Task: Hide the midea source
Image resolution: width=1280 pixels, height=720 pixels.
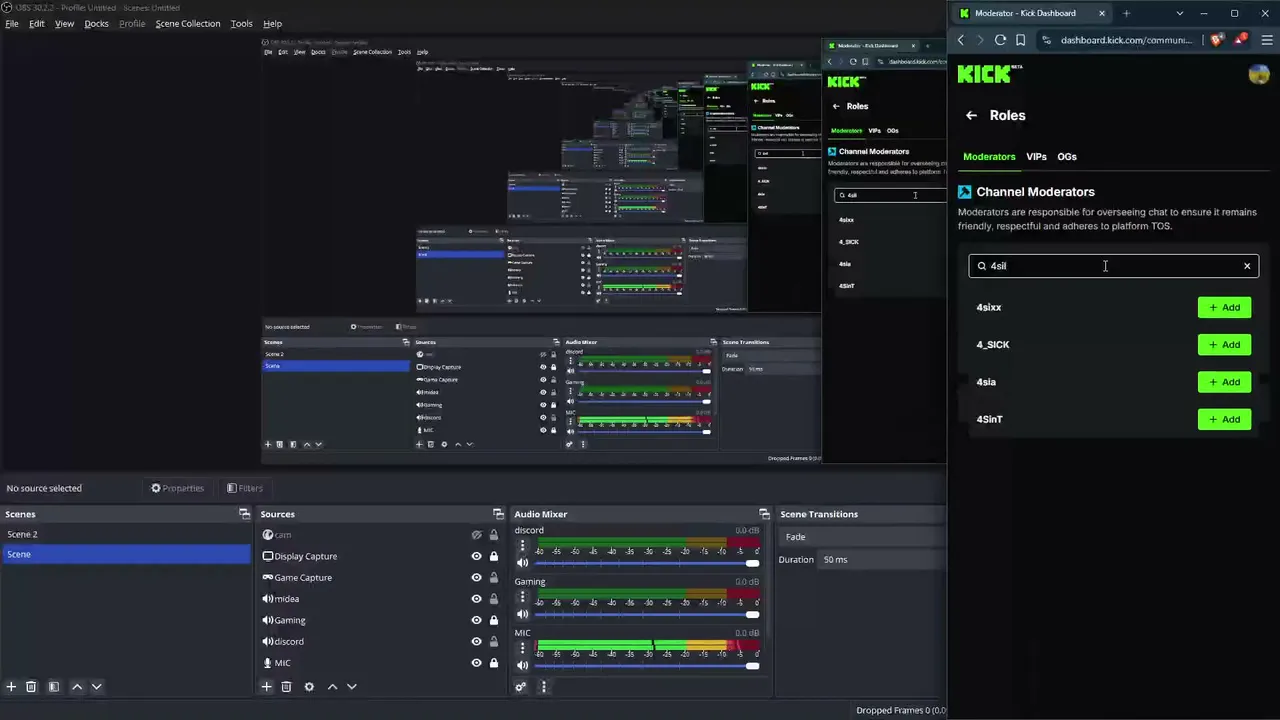Action: click(x=476, y=599)
